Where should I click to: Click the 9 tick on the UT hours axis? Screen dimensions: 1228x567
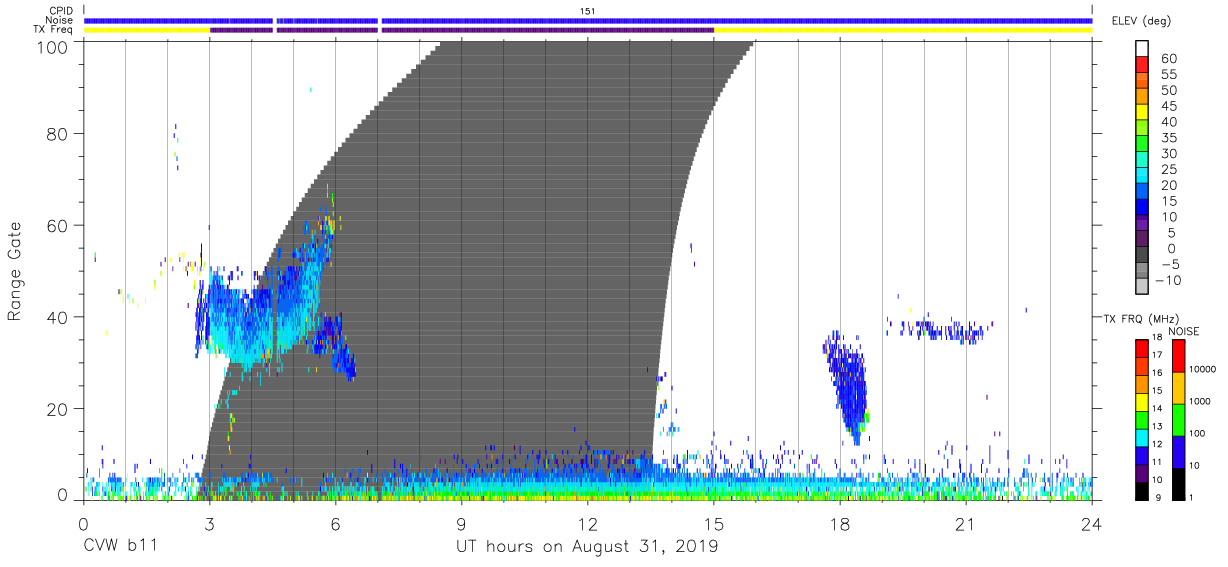coord(461,524)
